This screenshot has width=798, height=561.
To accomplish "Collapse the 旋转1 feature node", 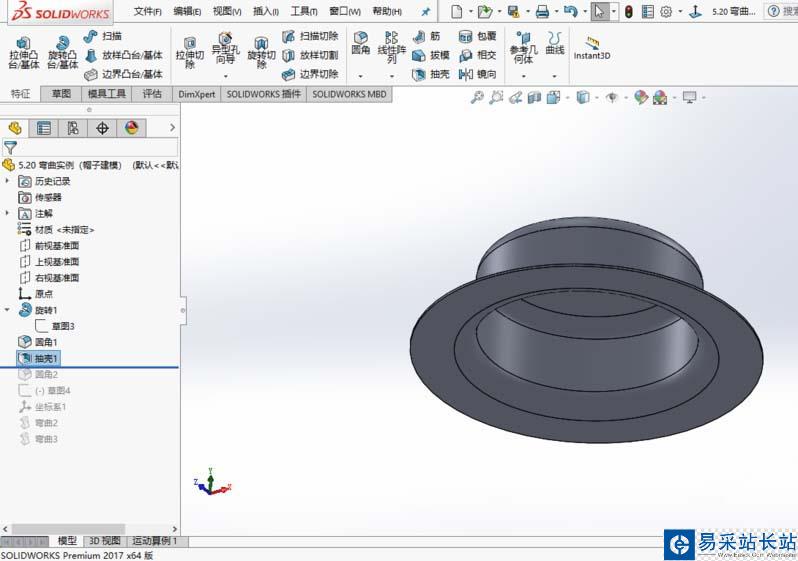I will pos(8,310).
